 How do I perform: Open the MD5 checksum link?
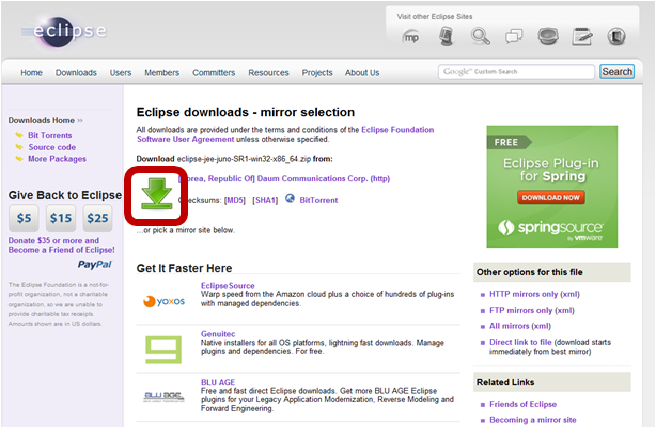tap(235, 200)
